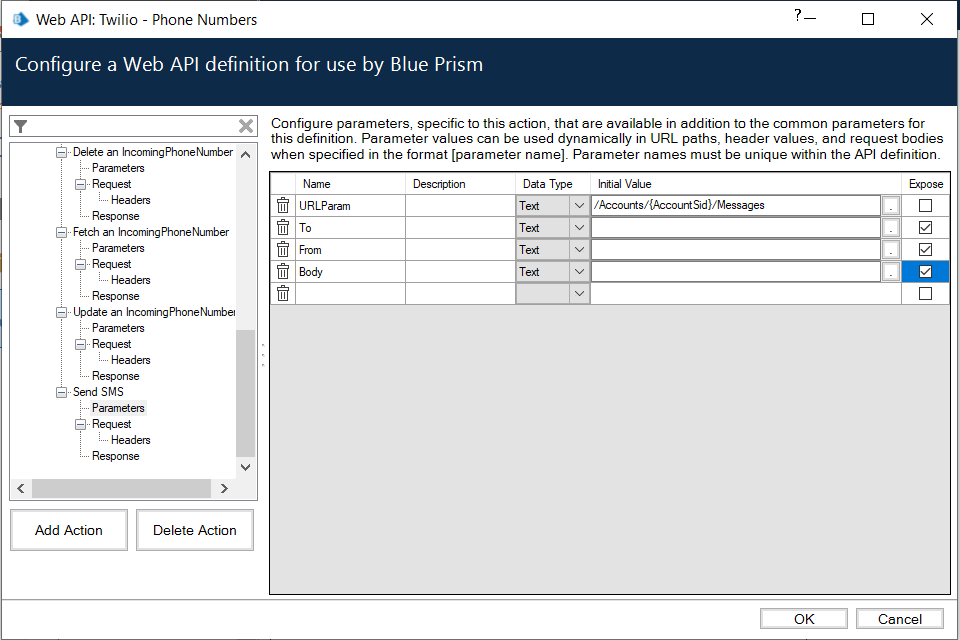Open the help question mark in title bar
Viewport: 960px width, 640px height.
(798, 16)
